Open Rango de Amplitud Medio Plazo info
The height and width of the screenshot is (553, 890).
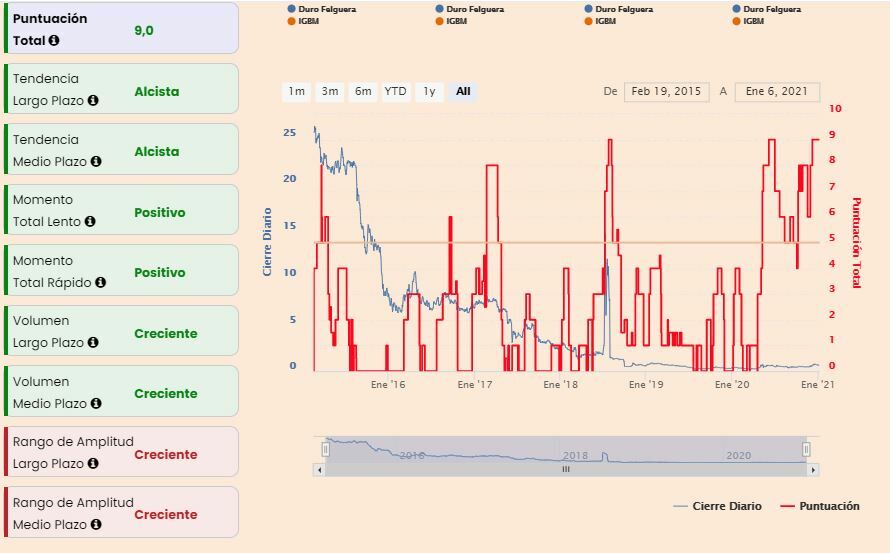[96, 524]
